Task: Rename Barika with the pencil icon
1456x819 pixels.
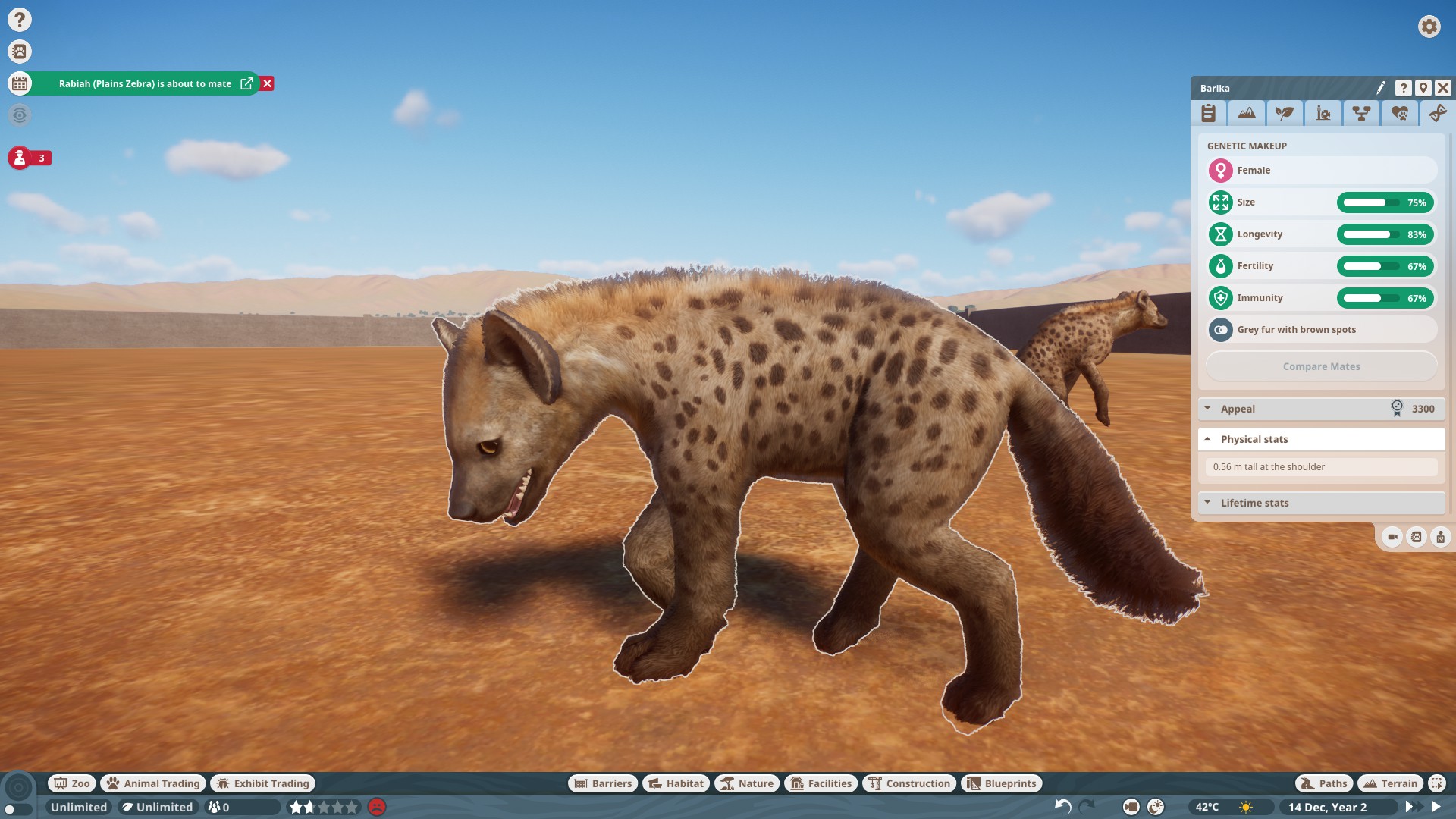Action: pos(1381,88)
